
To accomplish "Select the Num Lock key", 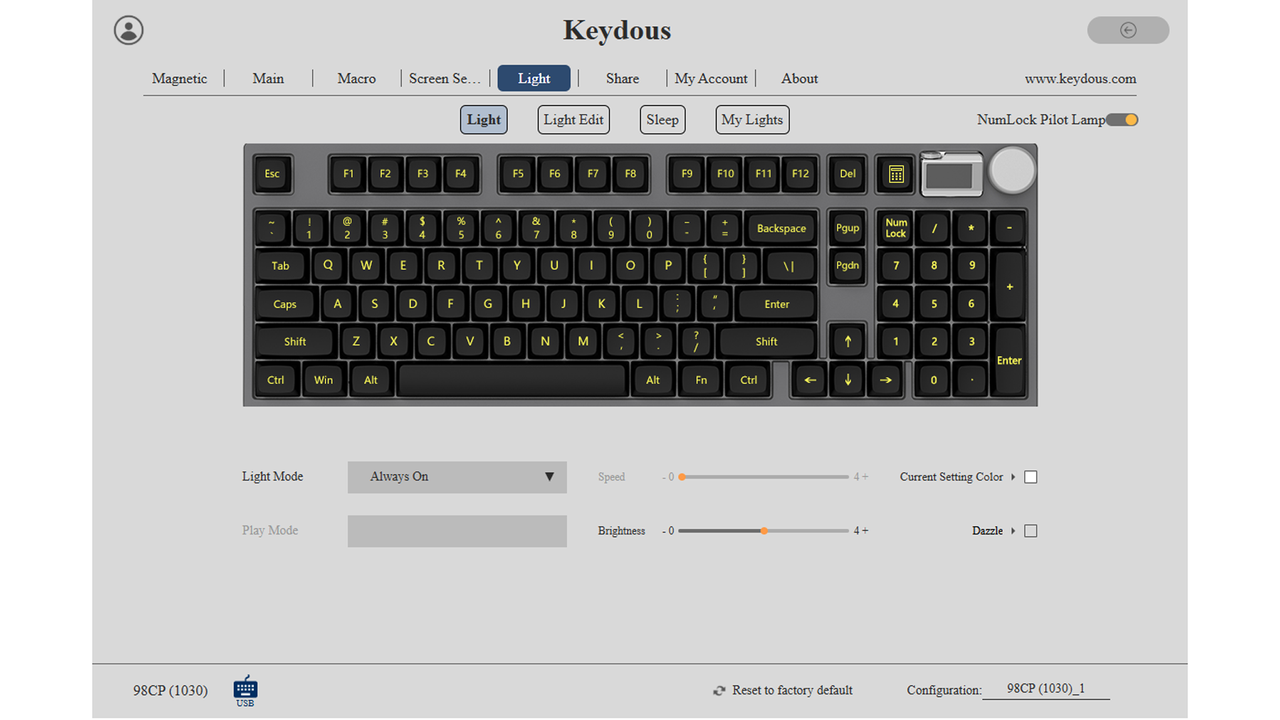I will (896, 228).
